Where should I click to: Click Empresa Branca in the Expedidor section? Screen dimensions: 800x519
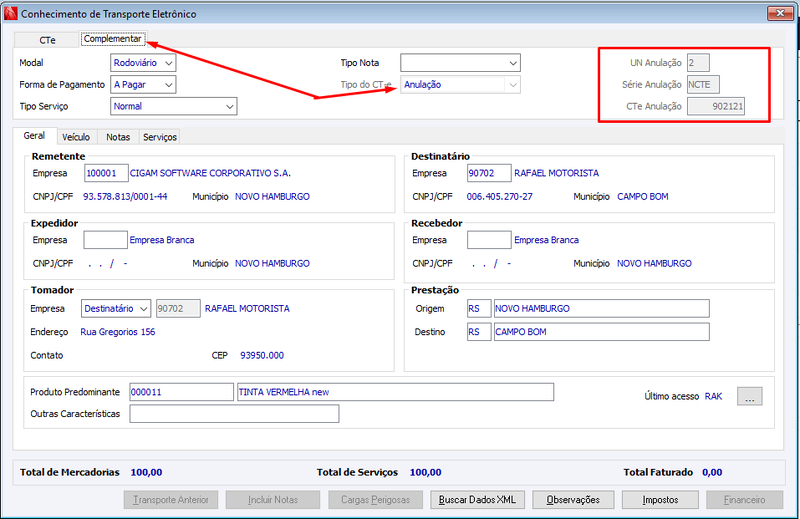point(162,240)
